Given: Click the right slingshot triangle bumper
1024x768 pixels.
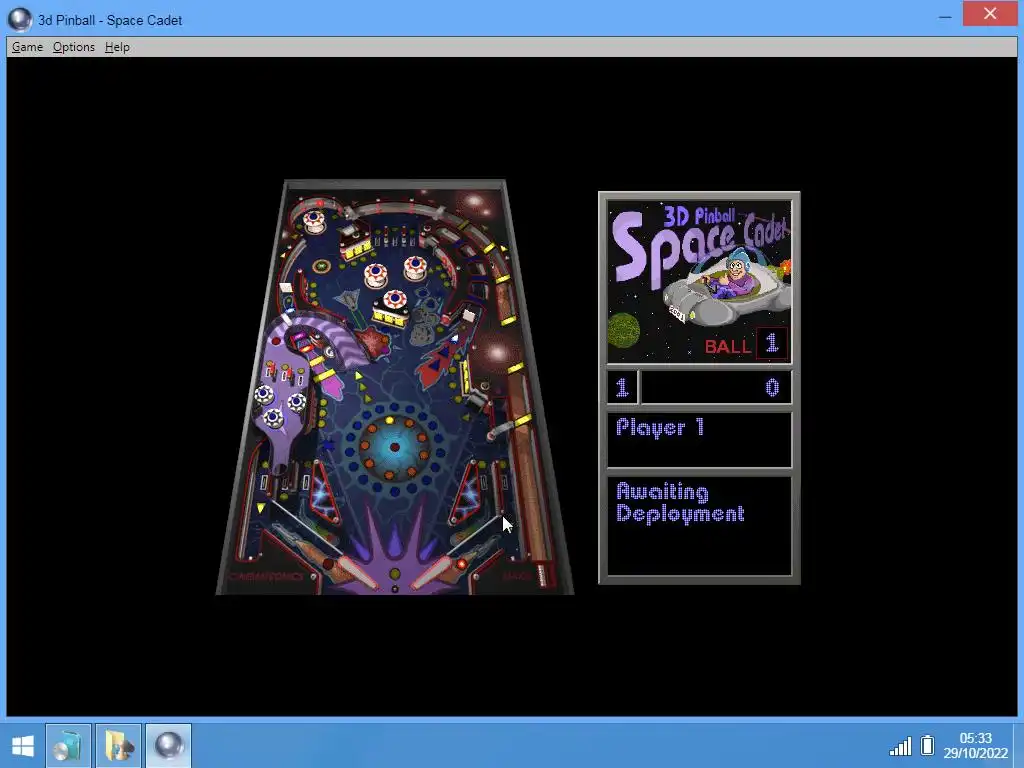Looking at the screenshot, I should 466,493.
